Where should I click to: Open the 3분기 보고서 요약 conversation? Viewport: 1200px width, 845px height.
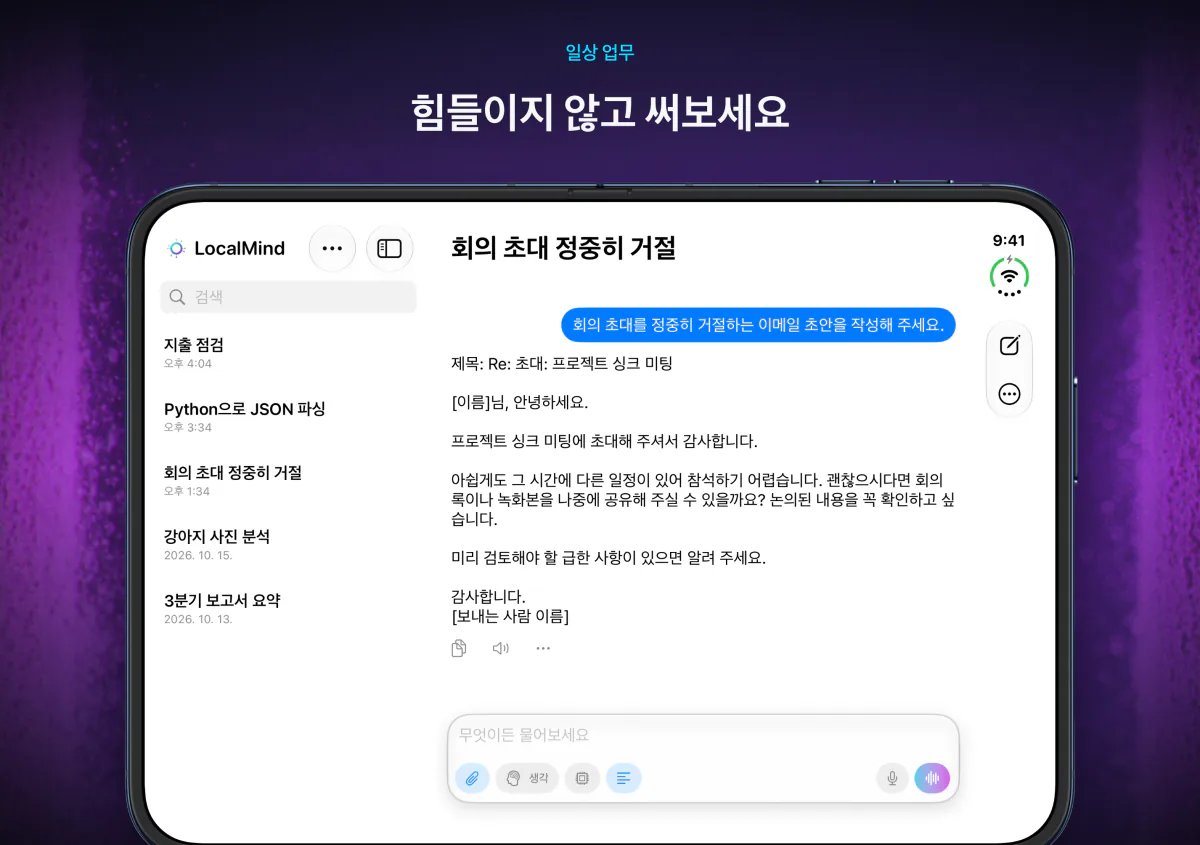pyautogui.click(x=288, y=609)
